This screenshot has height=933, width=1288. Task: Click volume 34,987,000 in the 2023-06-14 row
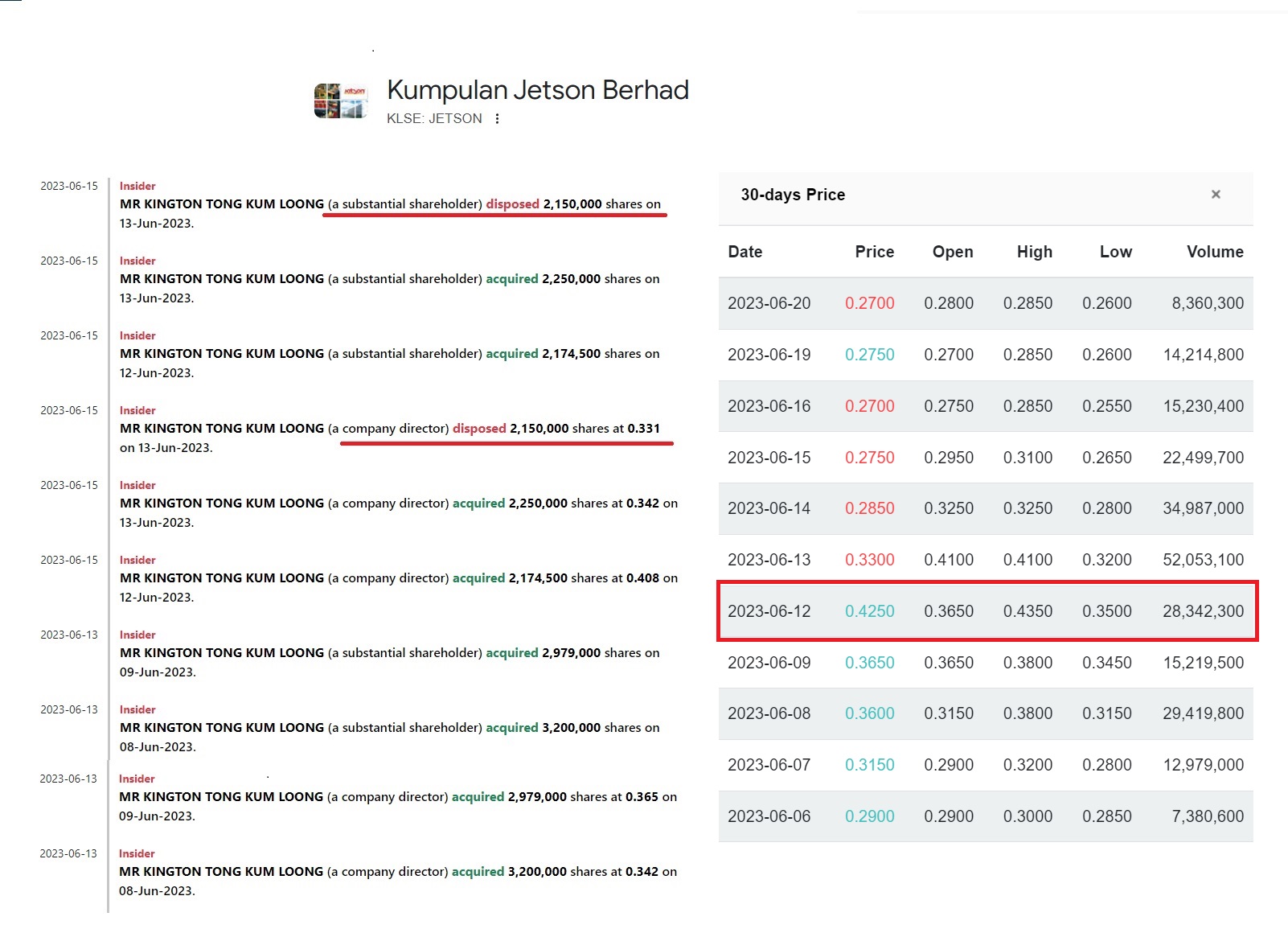coord(1202,508)
